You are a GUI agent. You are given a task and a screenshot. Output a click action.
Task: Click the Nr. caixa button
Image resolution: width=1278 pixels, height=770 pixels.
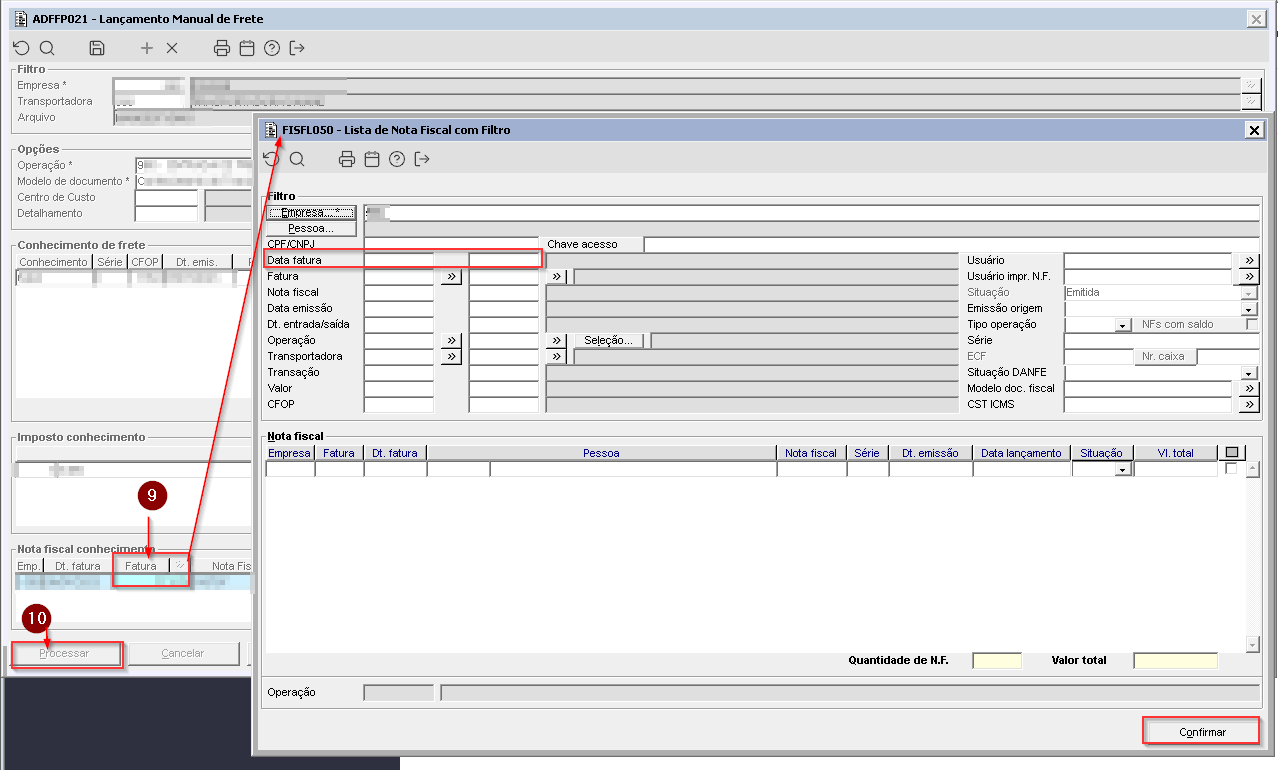[x=1163, y=356]
